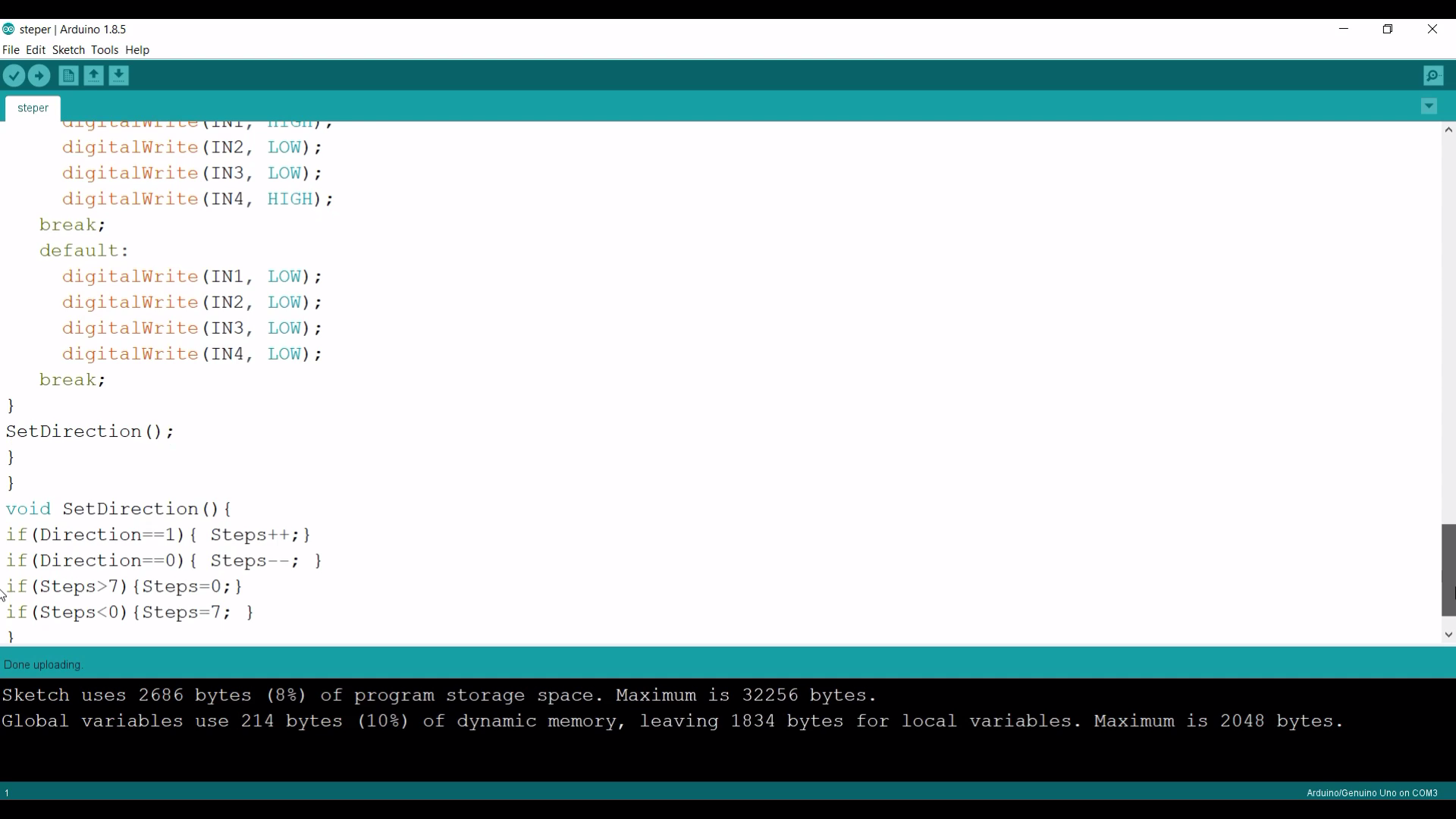Image resolution: width=1456 pixels, height=819 pixels.
Task: Expand the tab options dropdown arrow
Action: click(x=1429, y=107)
